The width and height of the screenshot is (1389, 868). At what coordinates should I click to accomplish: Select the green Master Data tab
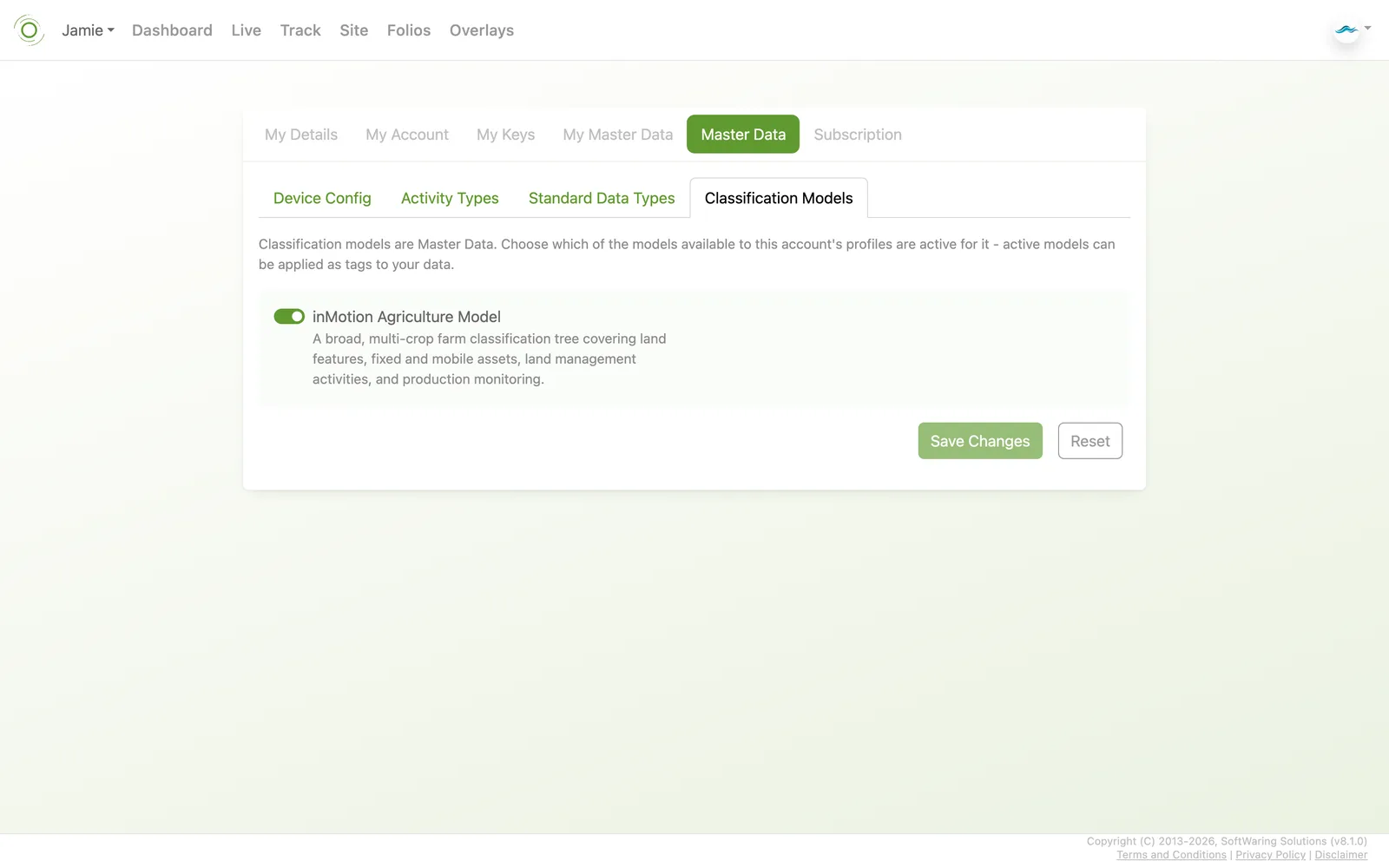(743, 135)
